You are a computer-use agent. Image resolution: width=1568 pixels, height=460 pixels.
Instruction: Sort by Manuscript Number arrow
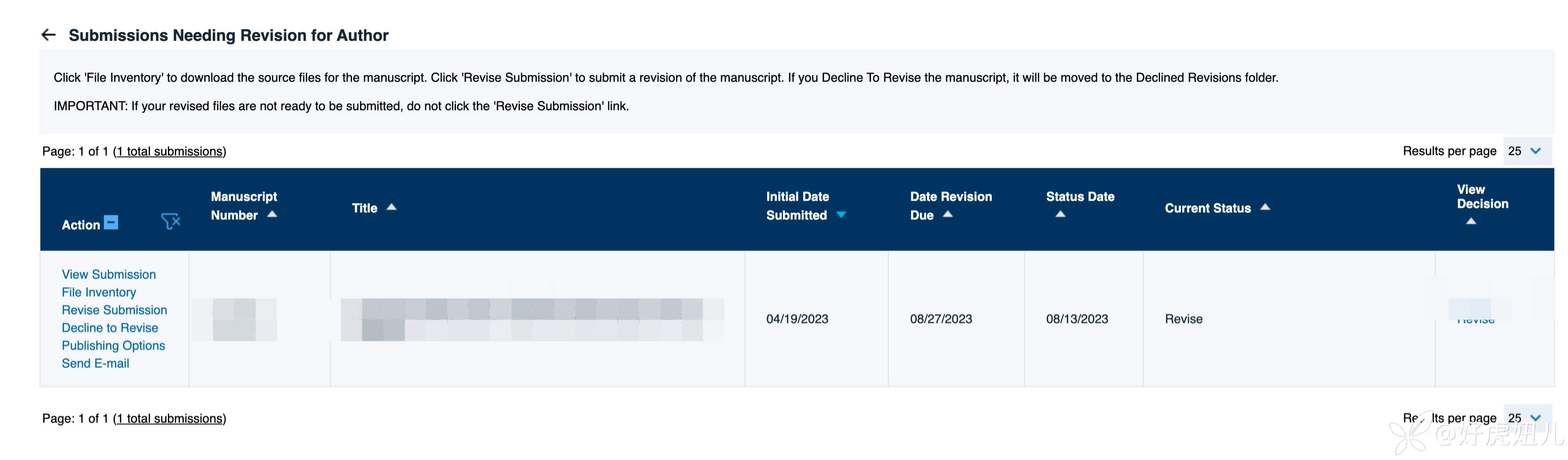pos(272,214)
